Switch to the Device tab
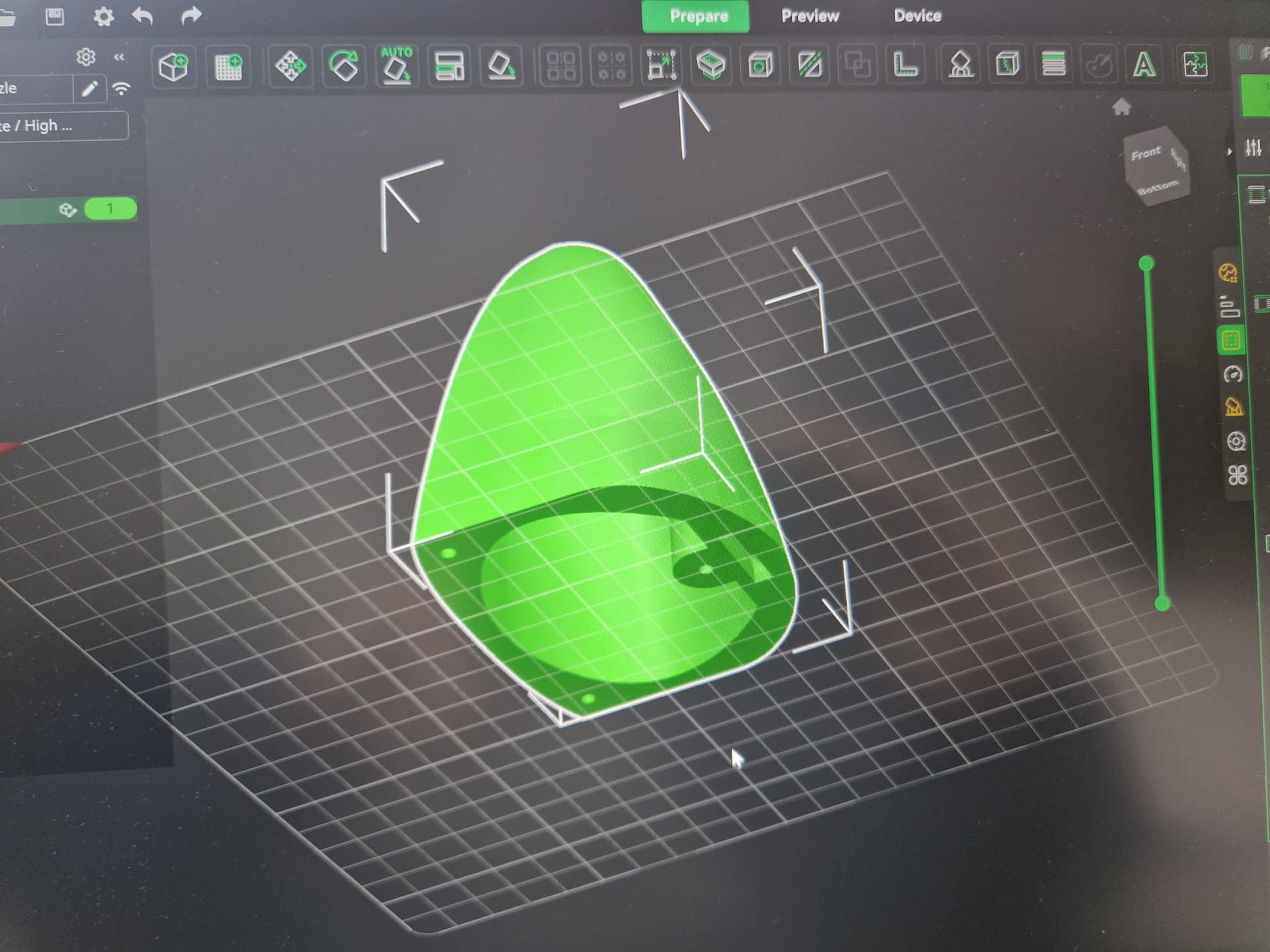The width and height of the screenshot is (1270, 952). [x=917, y=16]
